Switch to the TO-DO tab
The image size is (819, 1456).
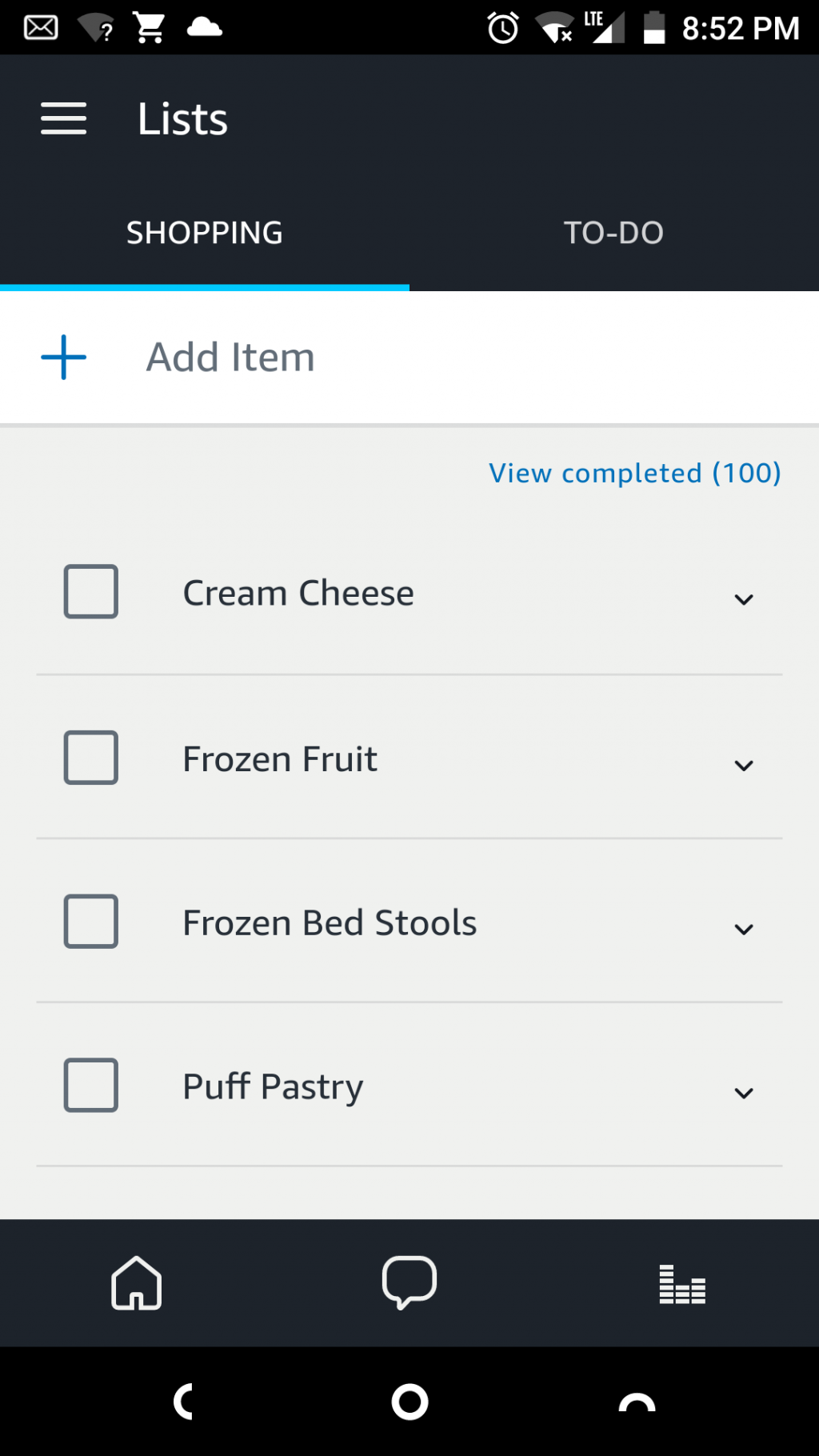tap(614, 233)
